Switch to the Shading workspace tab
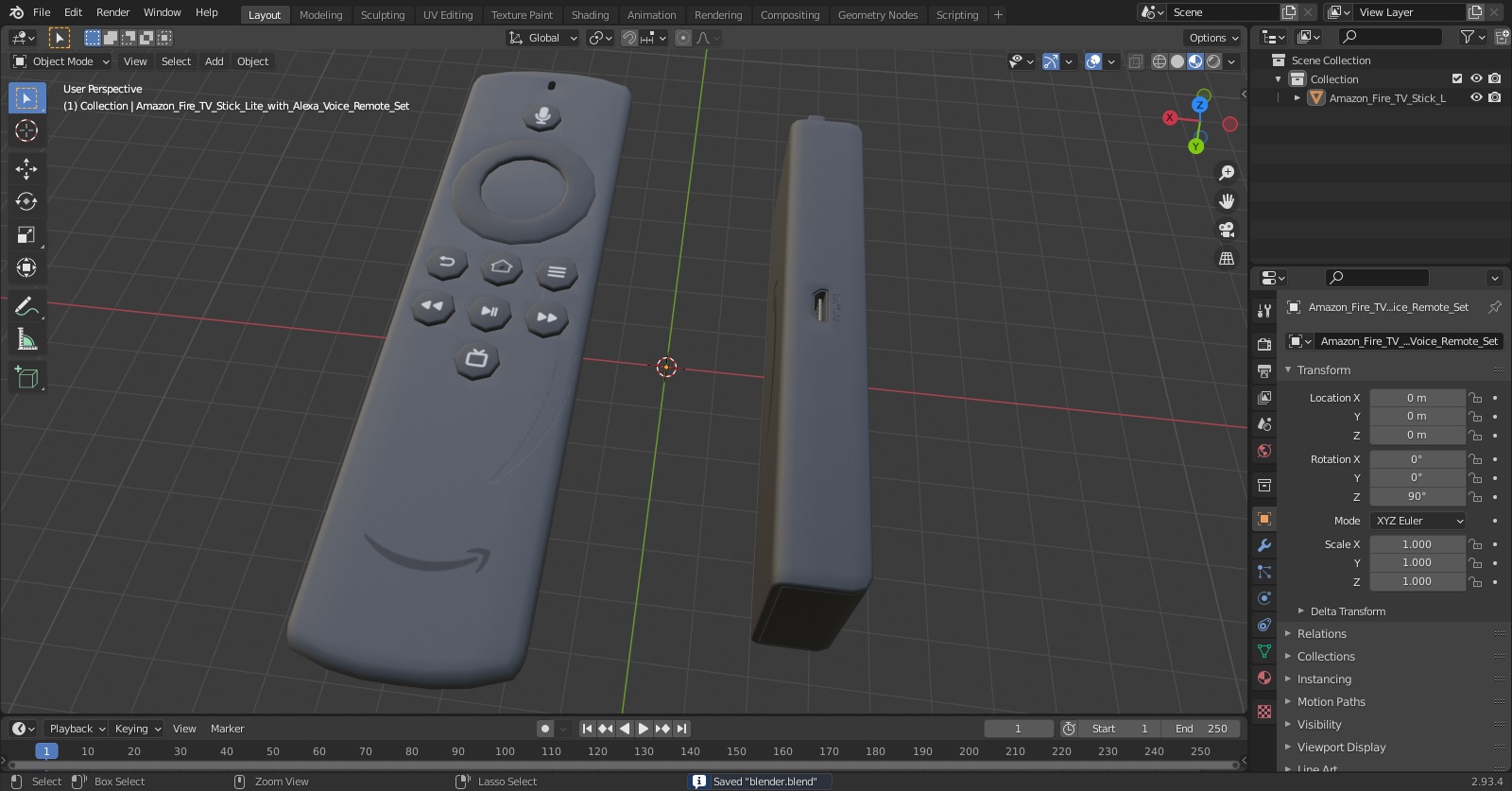The height and width of the screenshot is (791, 1512). click(x=590, y=15)
